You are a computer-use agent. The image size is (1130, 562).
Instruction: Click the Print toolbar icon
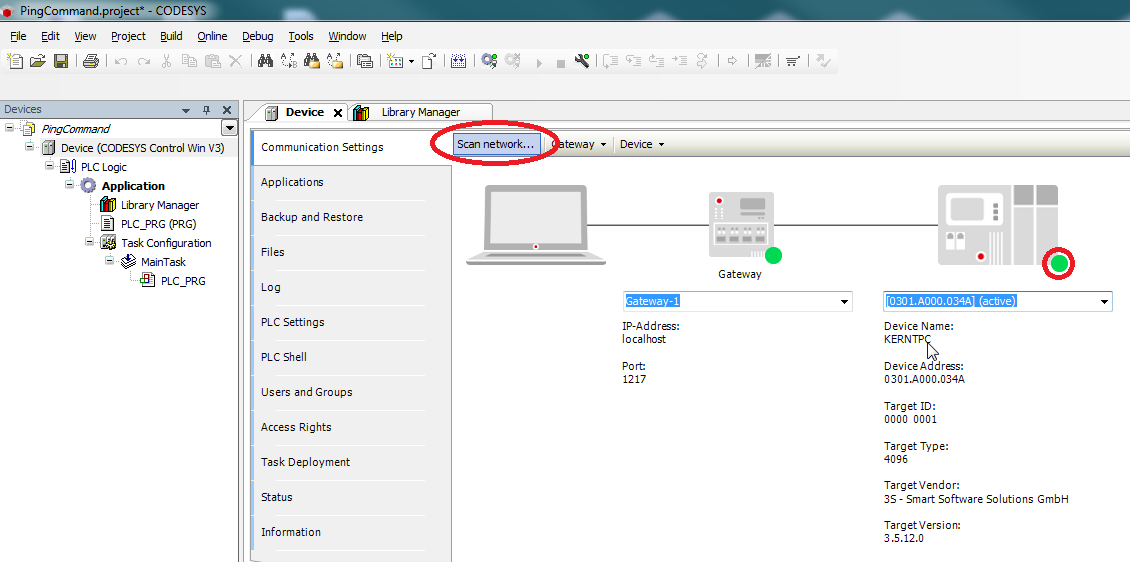[x=90, y=61]
